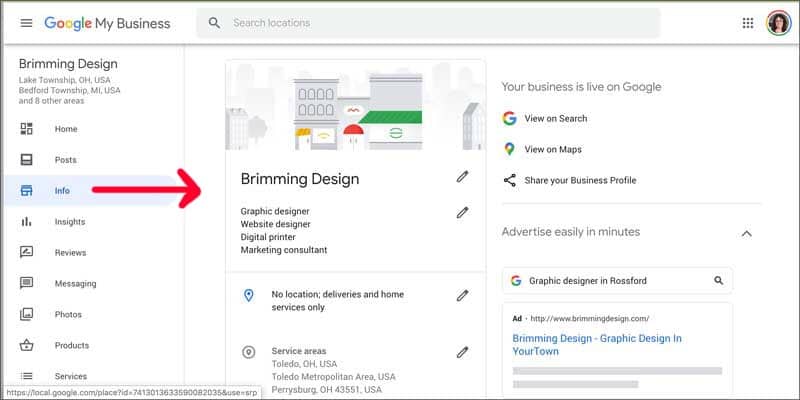
Task: Click 'Perrysburg, OH 43551, USA' entry
Action: [327, 390]
